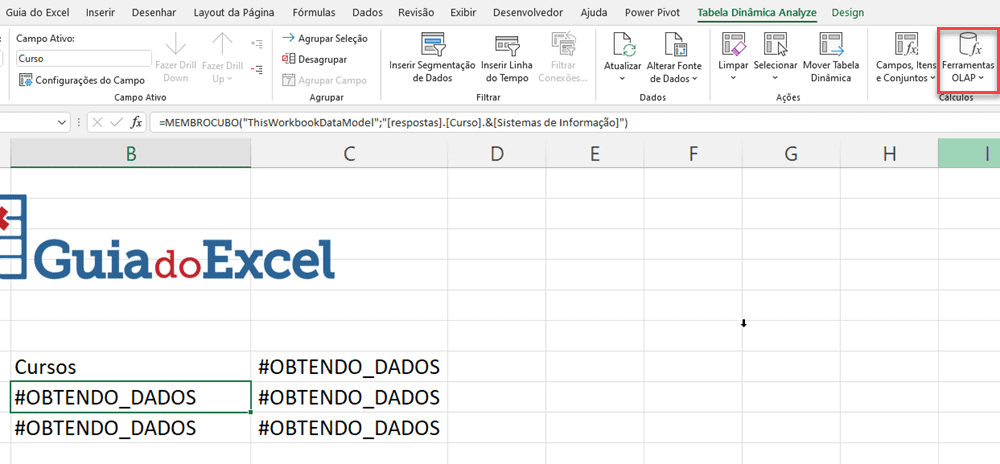Click the Inserir Segmentação de Dados icon

click(433, 46)
